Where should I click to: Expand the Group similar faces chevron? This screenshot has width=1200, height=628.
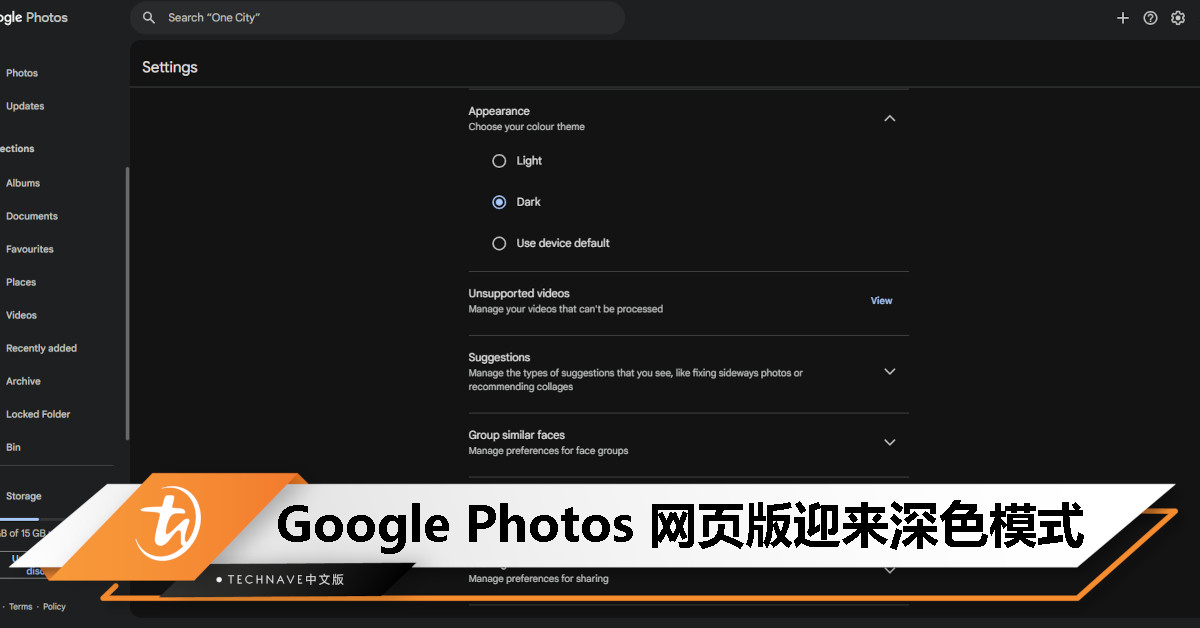890,442
